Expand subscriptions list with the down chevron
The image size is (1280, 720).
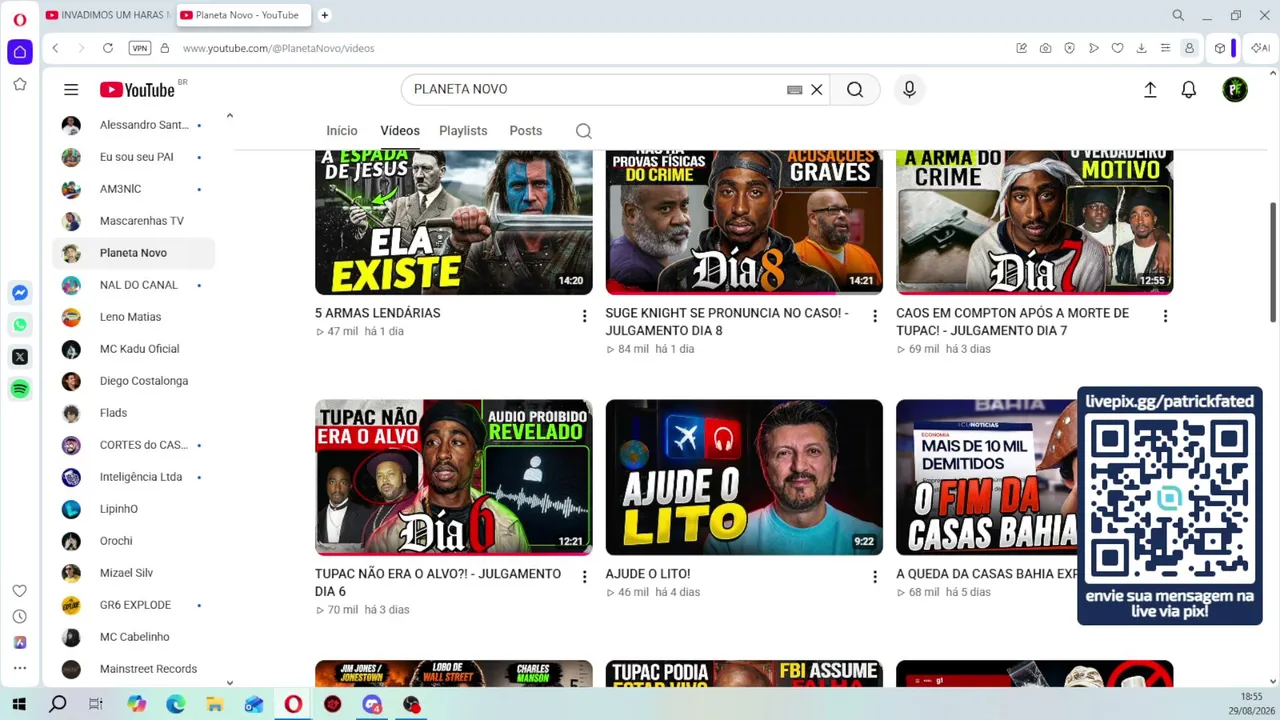coord(229,683)
